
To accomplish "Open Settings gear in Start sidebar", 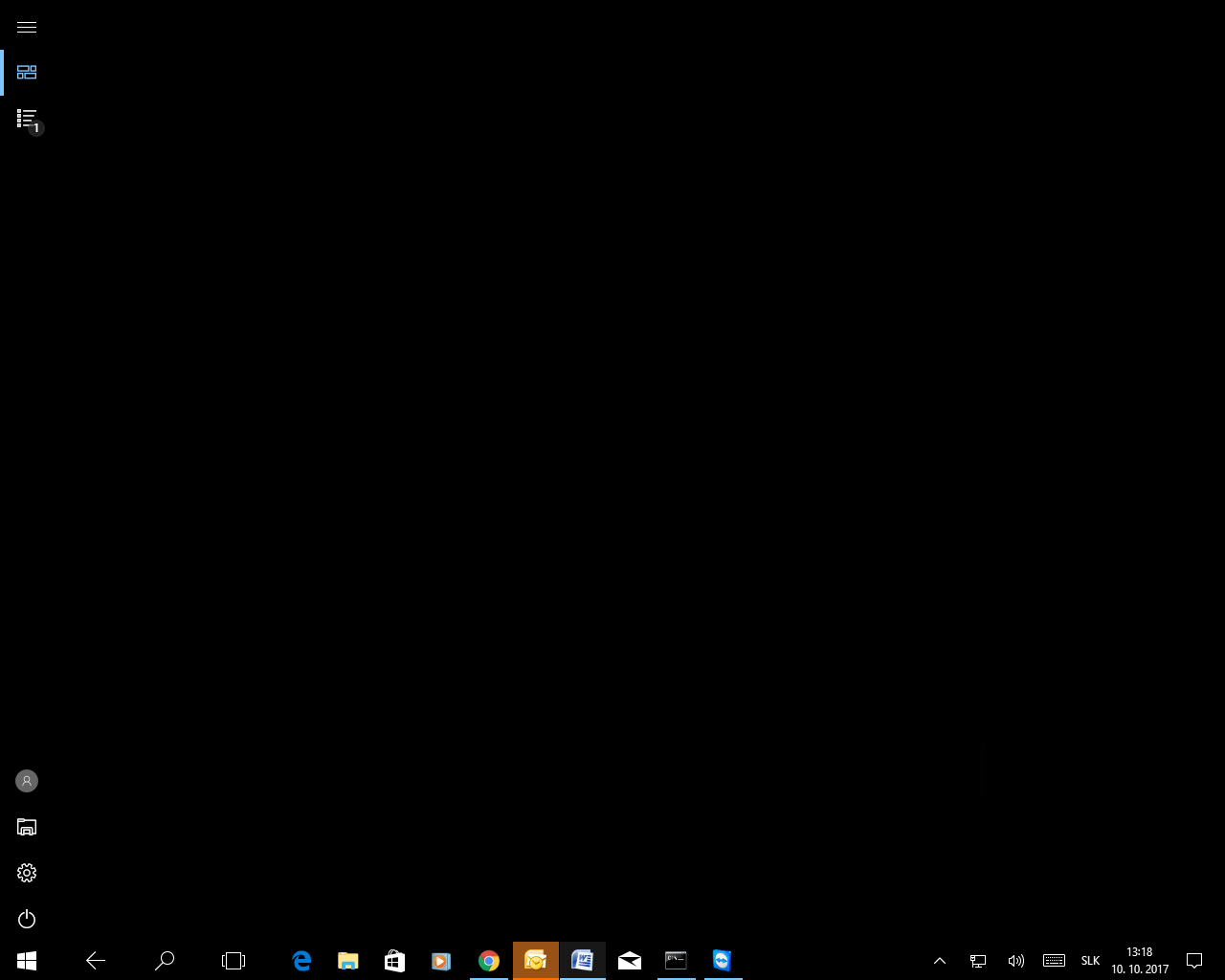I will 27,873.
